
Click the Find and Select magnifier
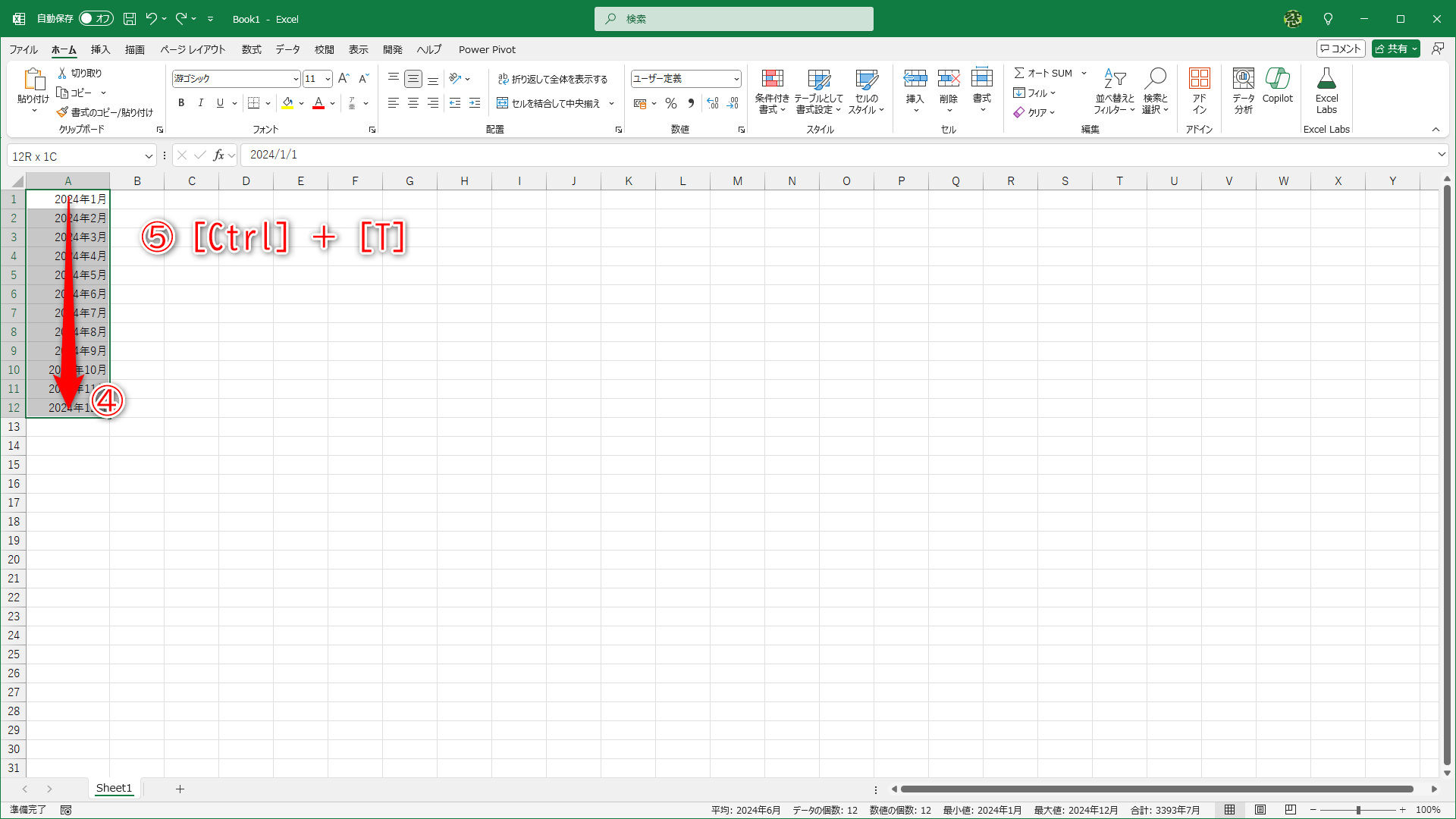(x=1155, y=80)
